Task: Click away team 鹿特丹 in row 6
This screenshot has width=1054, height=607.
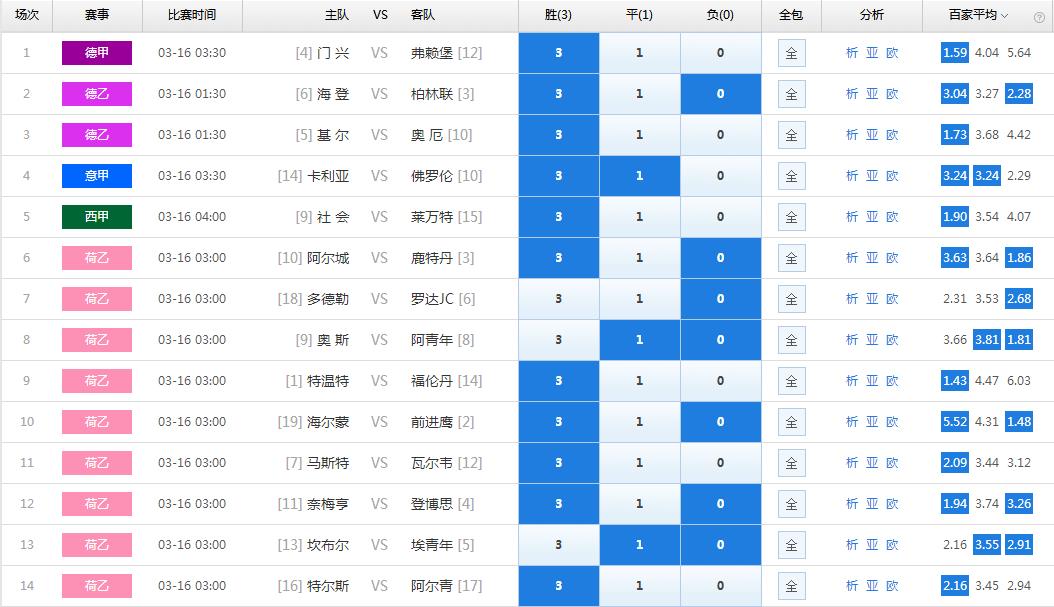Action: click(432, 258)
